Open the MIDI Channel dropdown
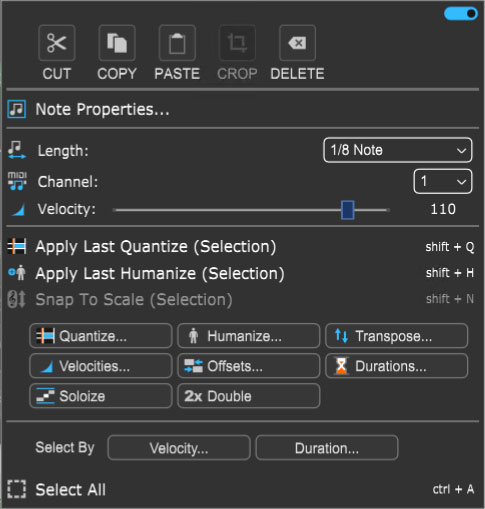Screen dimensions: 485x509 click(443, 181)
